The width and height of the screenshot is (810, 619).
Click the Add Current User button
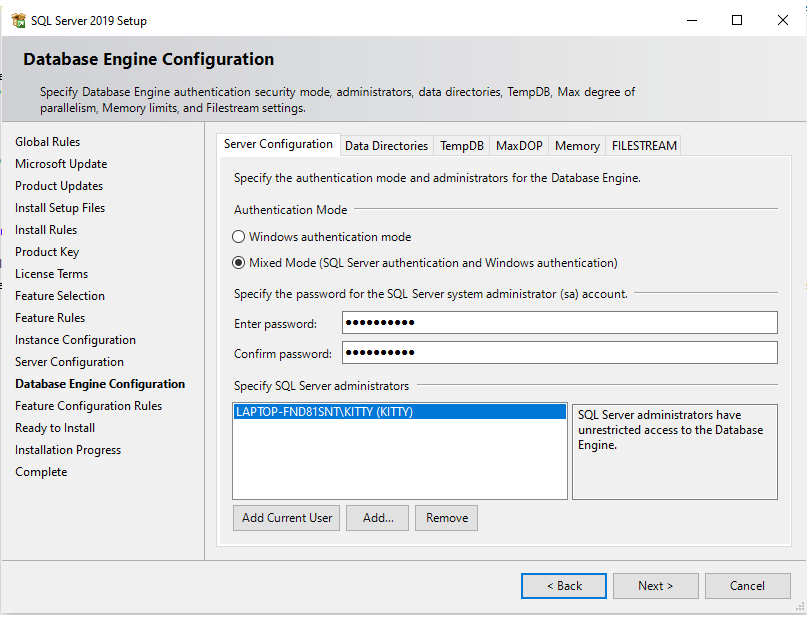coord(287,518)
